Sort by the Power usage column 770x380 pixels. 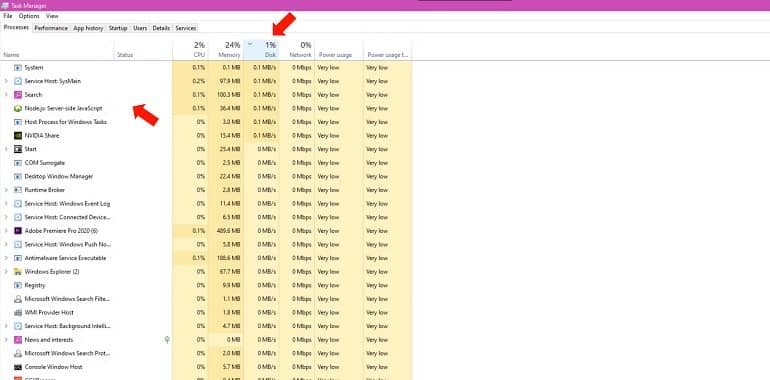click(x=339, y=51)
